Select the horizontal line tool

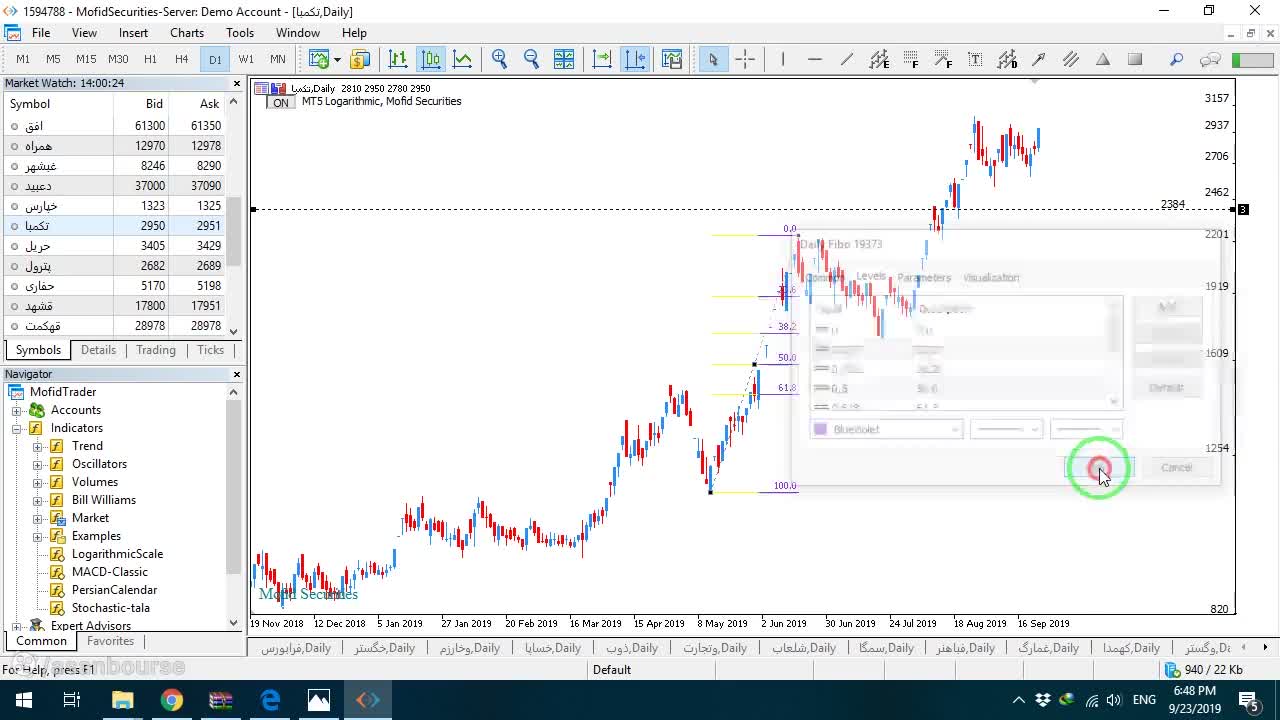[815, 59]
